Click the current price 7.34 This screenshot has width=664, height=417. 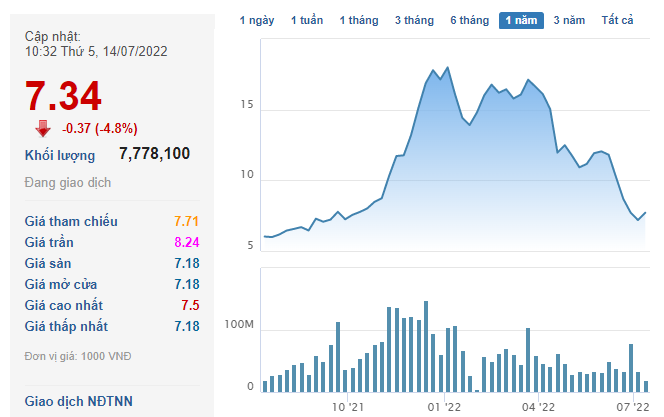tap(63, 96)
